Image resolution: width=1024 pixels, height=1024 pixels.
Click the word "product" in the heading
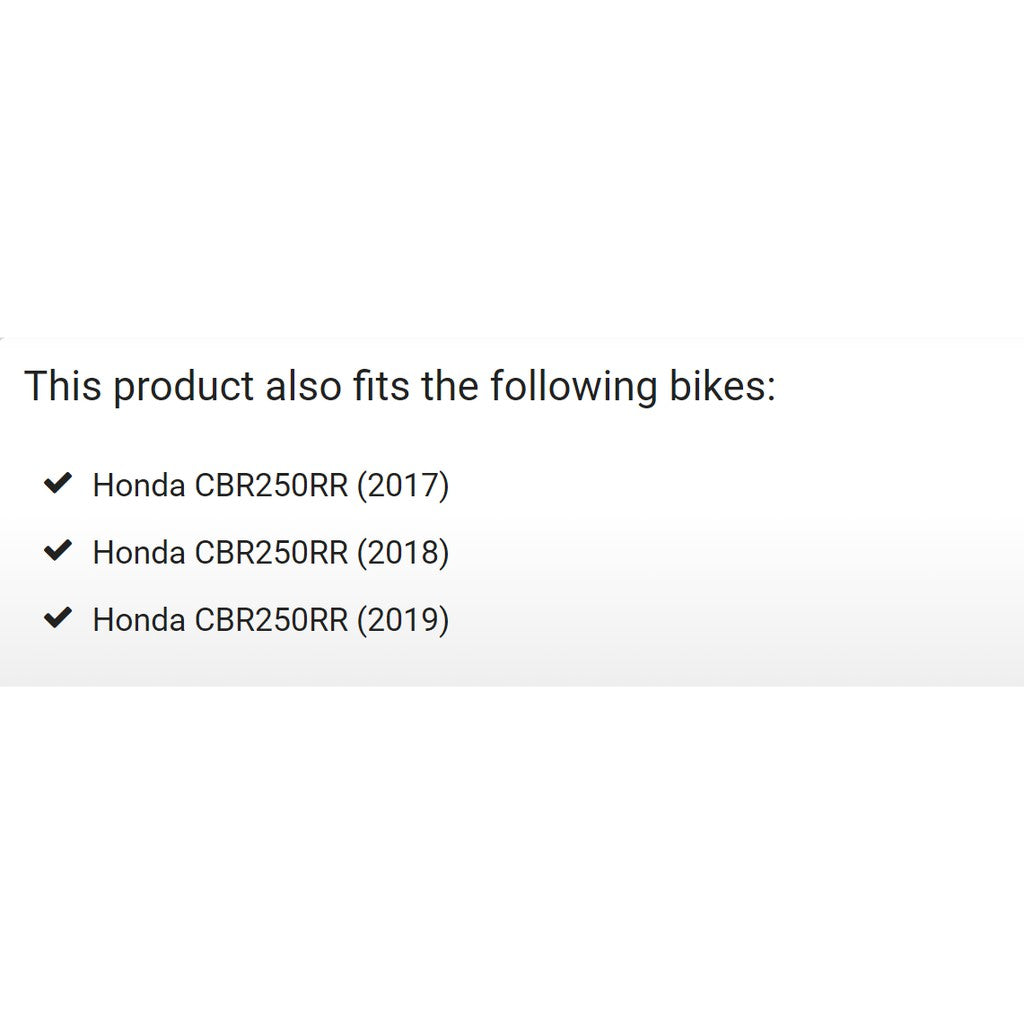tap(183, 388)
